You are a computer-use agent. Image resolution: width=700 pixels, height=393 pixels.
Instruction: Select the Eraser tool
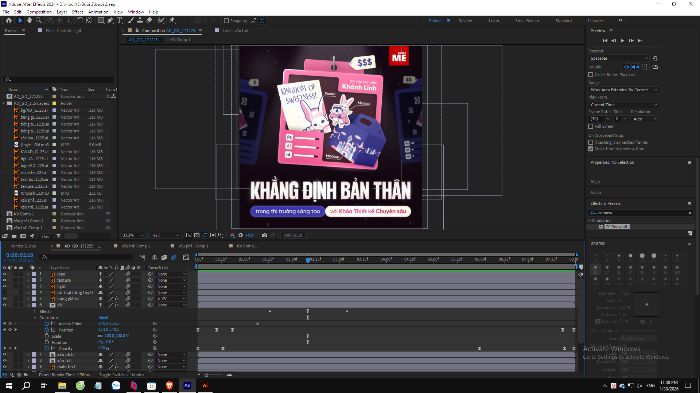(x=149, y=21)
